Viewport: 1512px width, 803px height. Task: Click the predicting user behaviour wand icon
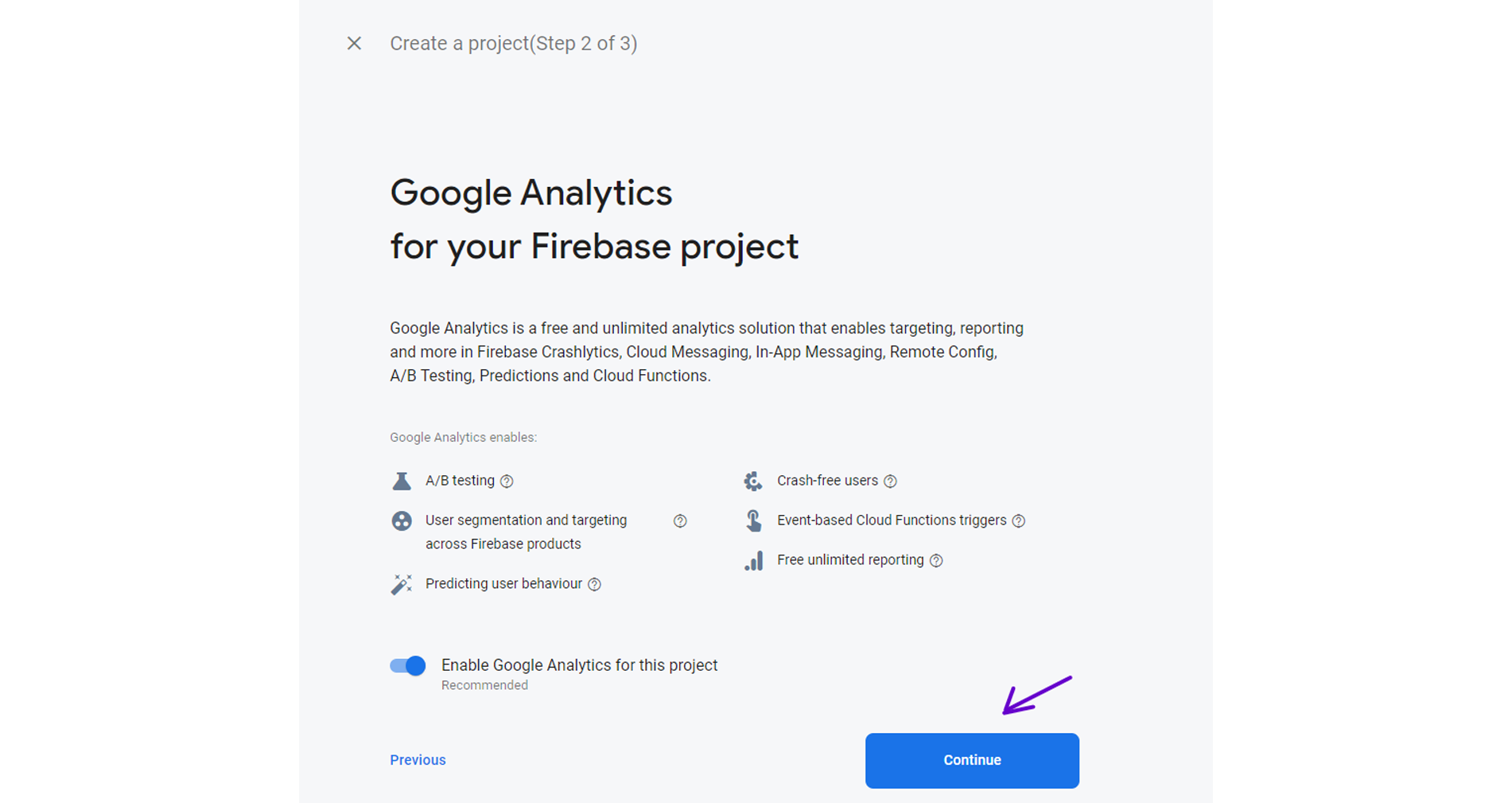(402, 584)
